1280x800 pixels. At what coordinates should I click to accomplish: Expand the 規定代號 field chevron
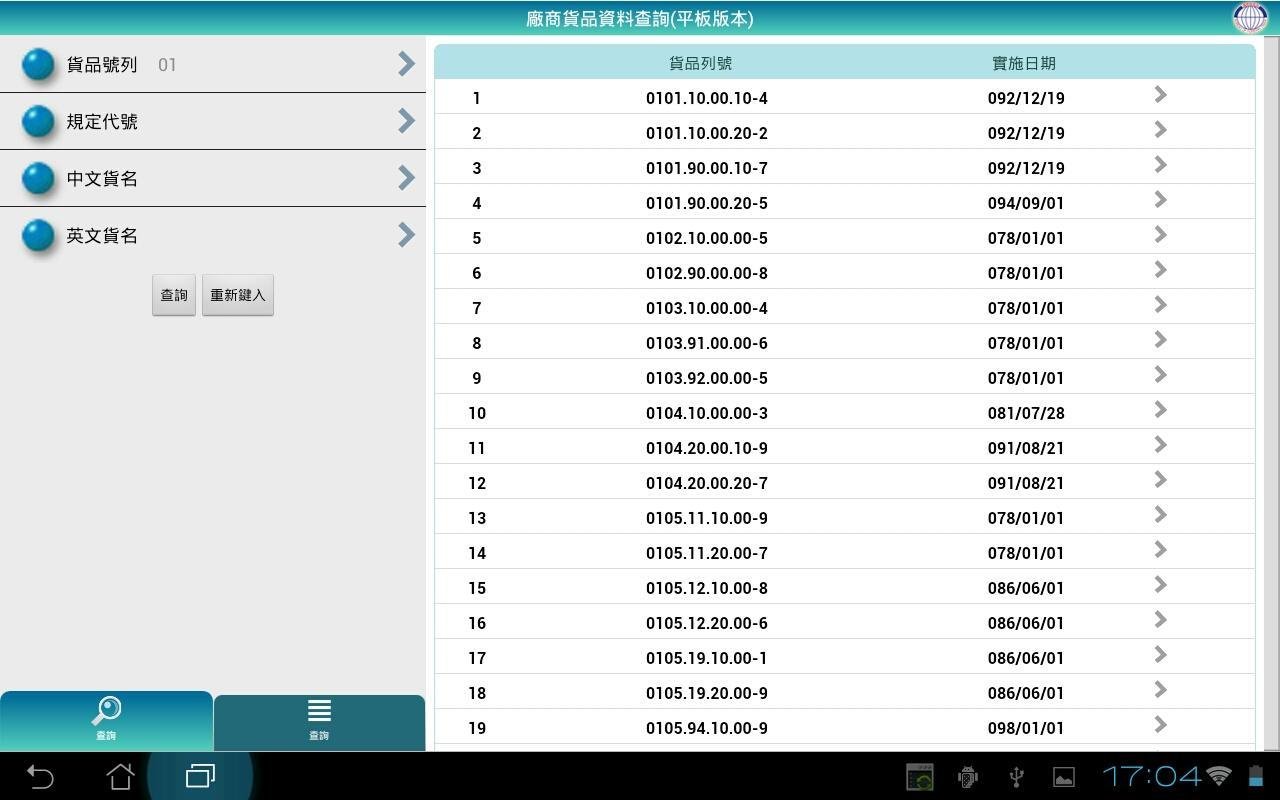click(x=406, y=121)
